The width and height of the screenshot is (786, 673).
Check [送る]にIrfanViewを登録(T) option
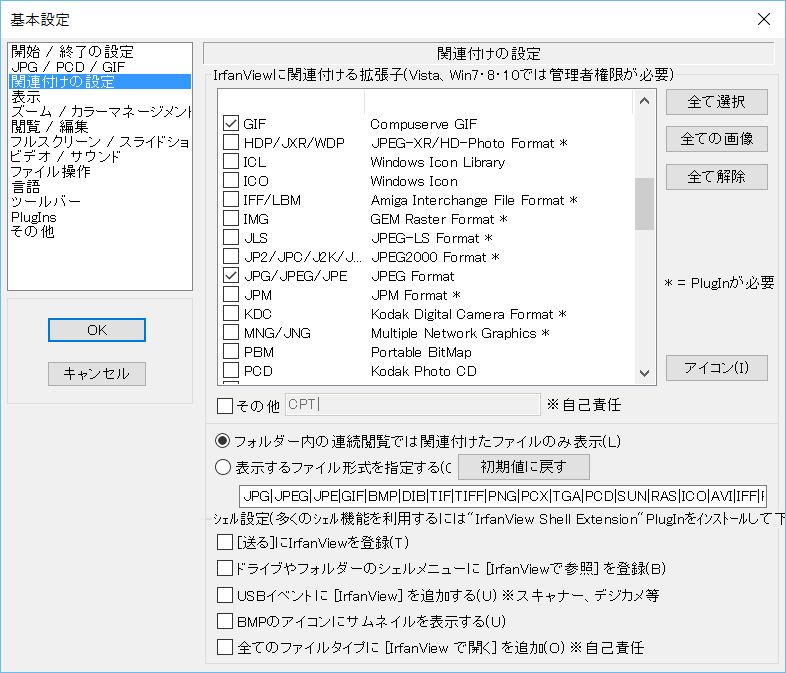click(x=225, y=542)
